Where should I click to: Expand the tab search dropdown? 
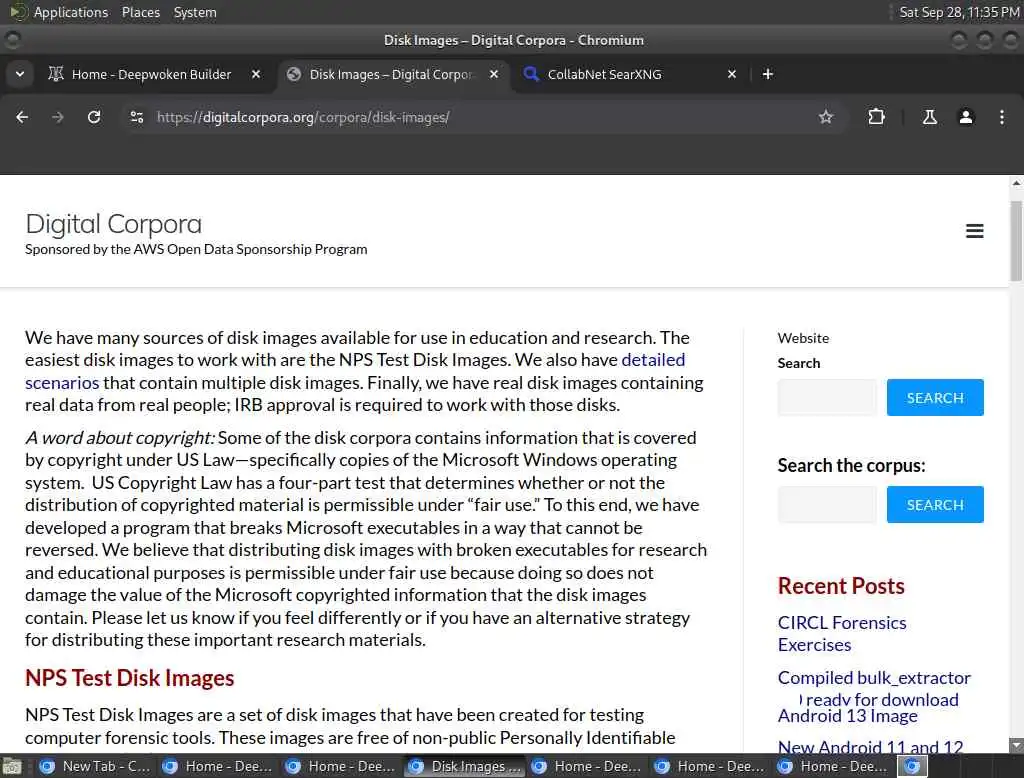(x=20, y=74)
